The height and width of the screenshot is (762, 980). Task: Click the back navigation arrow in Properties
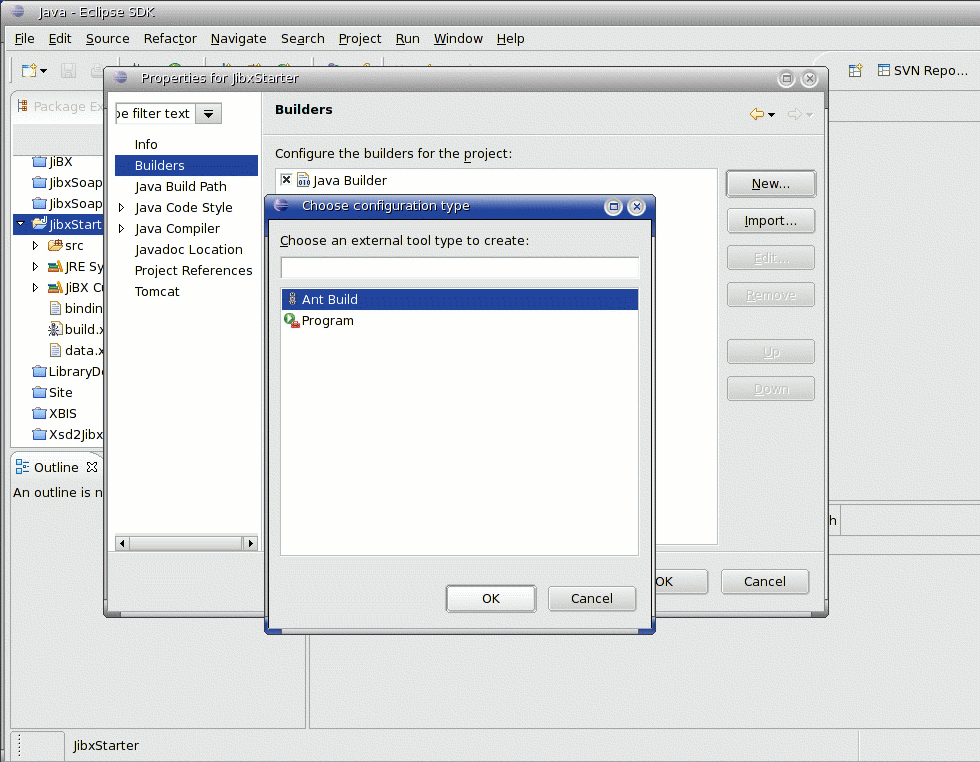[757, 115]
